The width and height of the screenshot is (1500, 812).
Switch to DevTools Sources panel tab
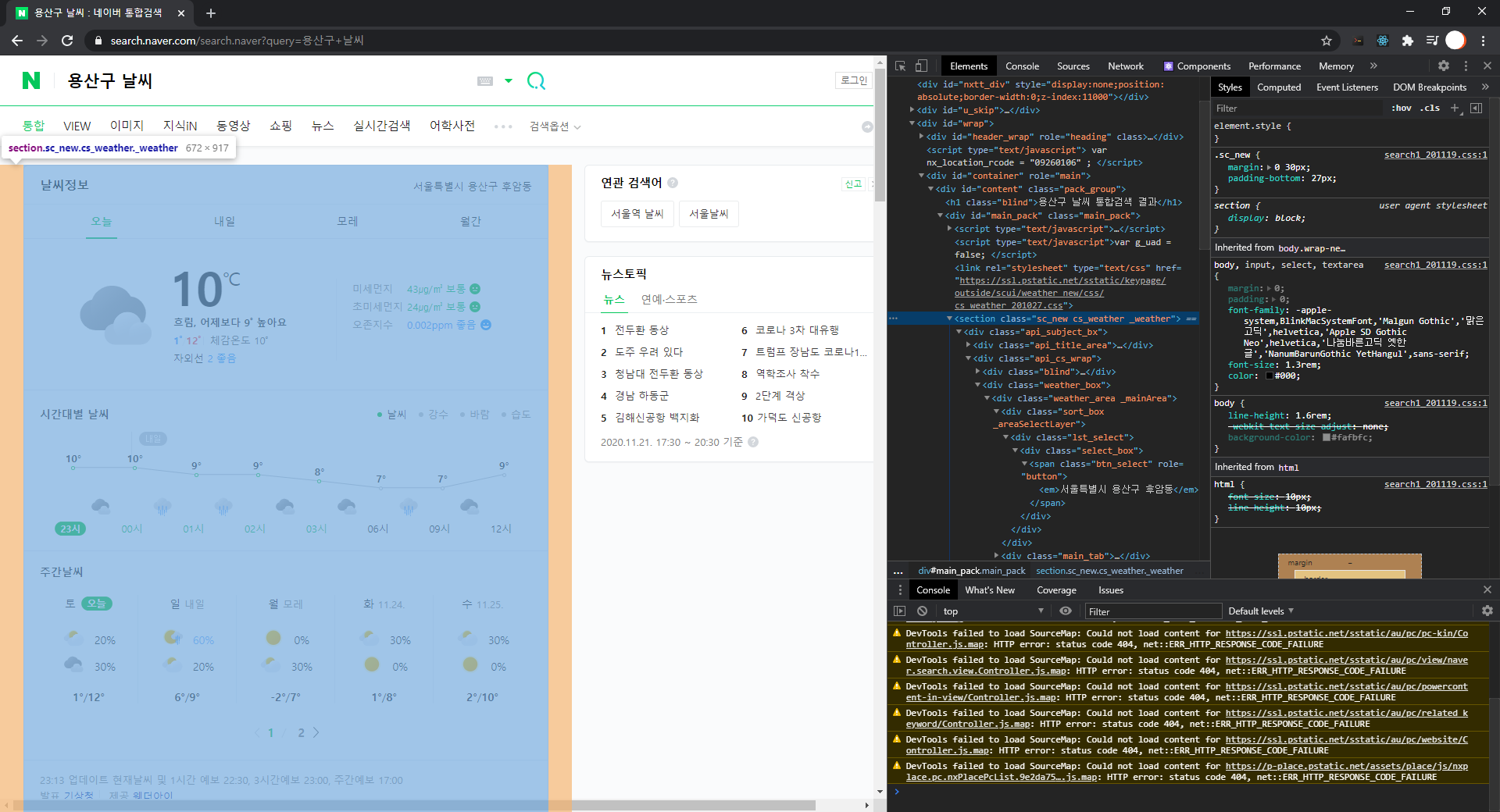pyautogui.click(x=1073, y=66)
